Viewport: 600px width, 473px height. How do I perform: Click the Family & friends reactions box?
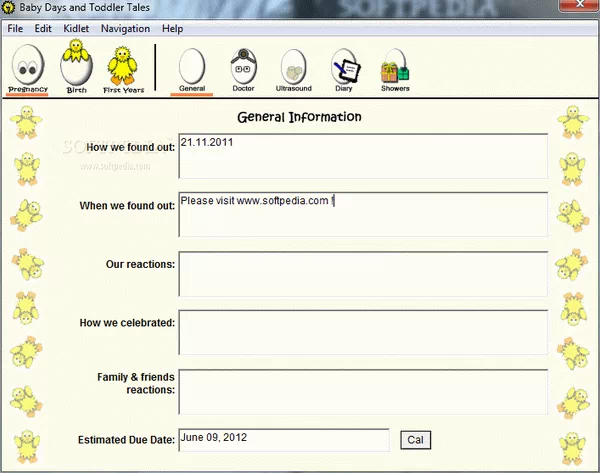click(363, 391)
